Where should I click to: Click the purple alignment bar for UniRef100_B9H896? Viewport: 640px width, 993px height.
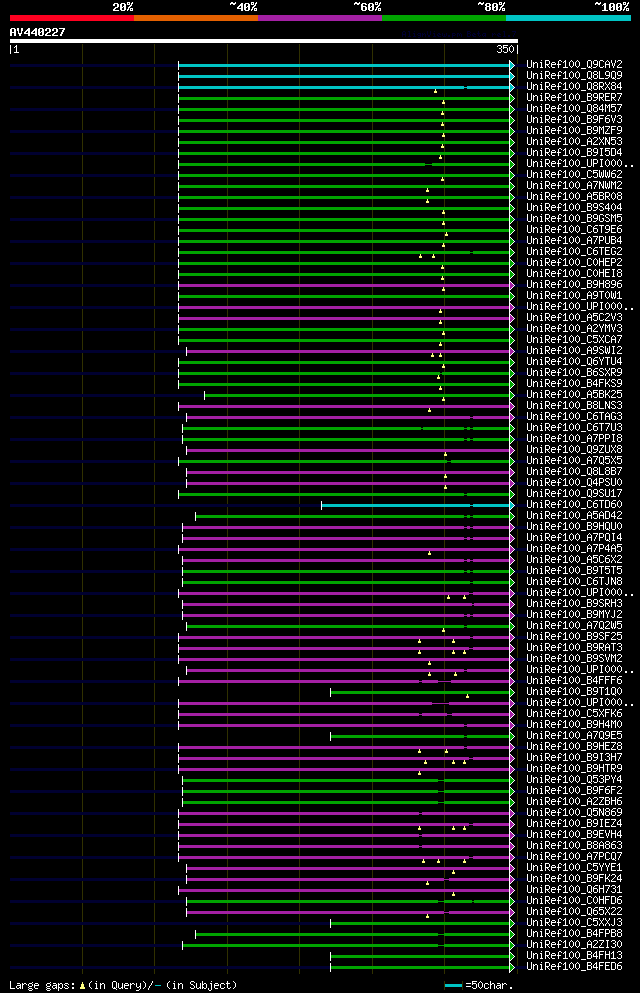(345, 286)
